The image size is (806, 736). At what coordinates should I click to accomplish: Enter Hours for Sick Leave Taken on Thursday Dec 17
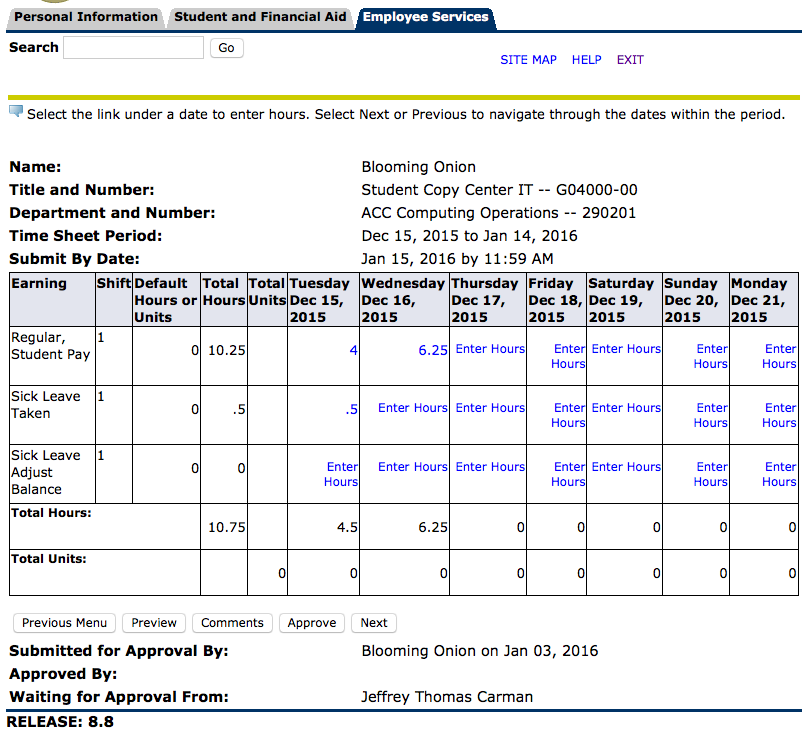click(x=490, y=408)
